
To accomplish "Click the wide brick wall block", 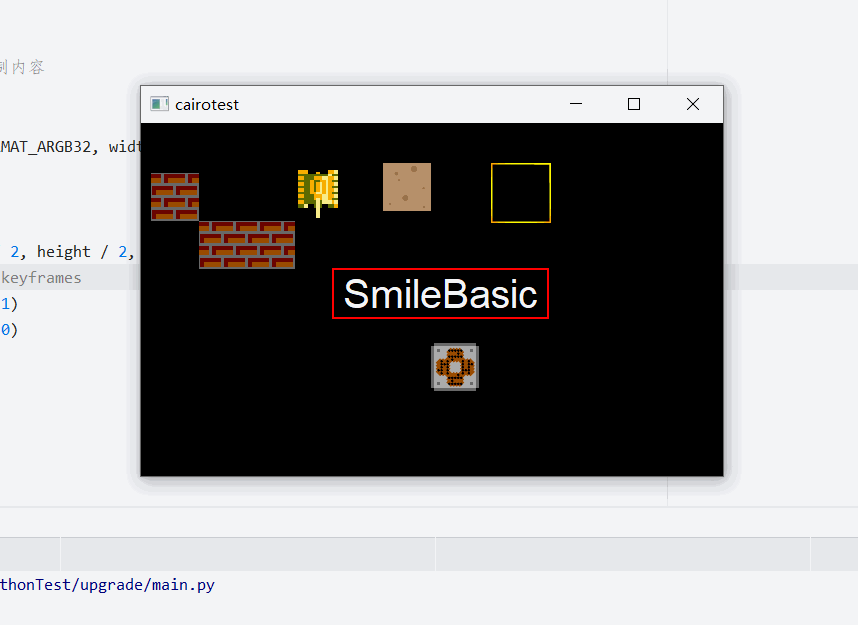I will tap(247, 245).
